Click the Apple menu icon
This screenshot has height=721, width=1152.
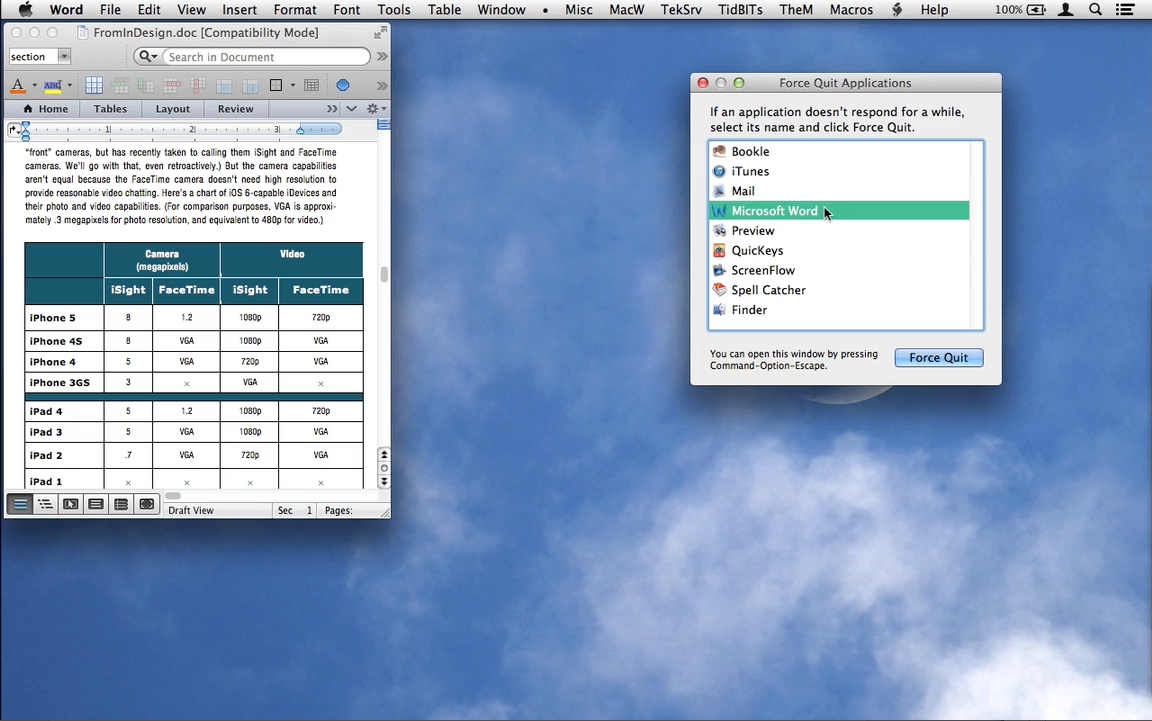tap(25, 10)
